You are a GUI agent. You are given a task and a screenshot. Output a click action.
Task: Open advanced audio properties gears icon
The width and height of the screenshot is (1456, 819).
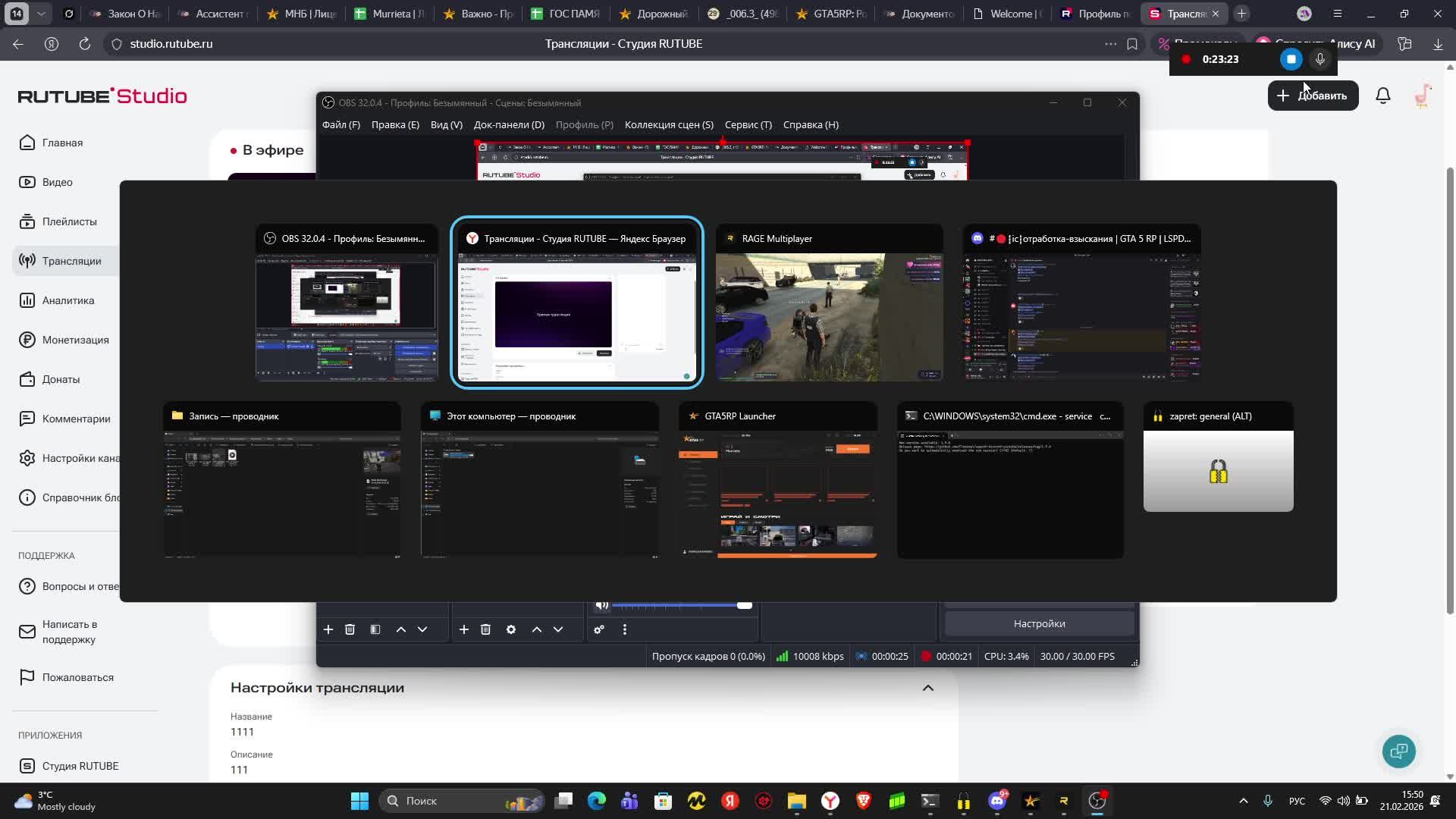(599, 629)
